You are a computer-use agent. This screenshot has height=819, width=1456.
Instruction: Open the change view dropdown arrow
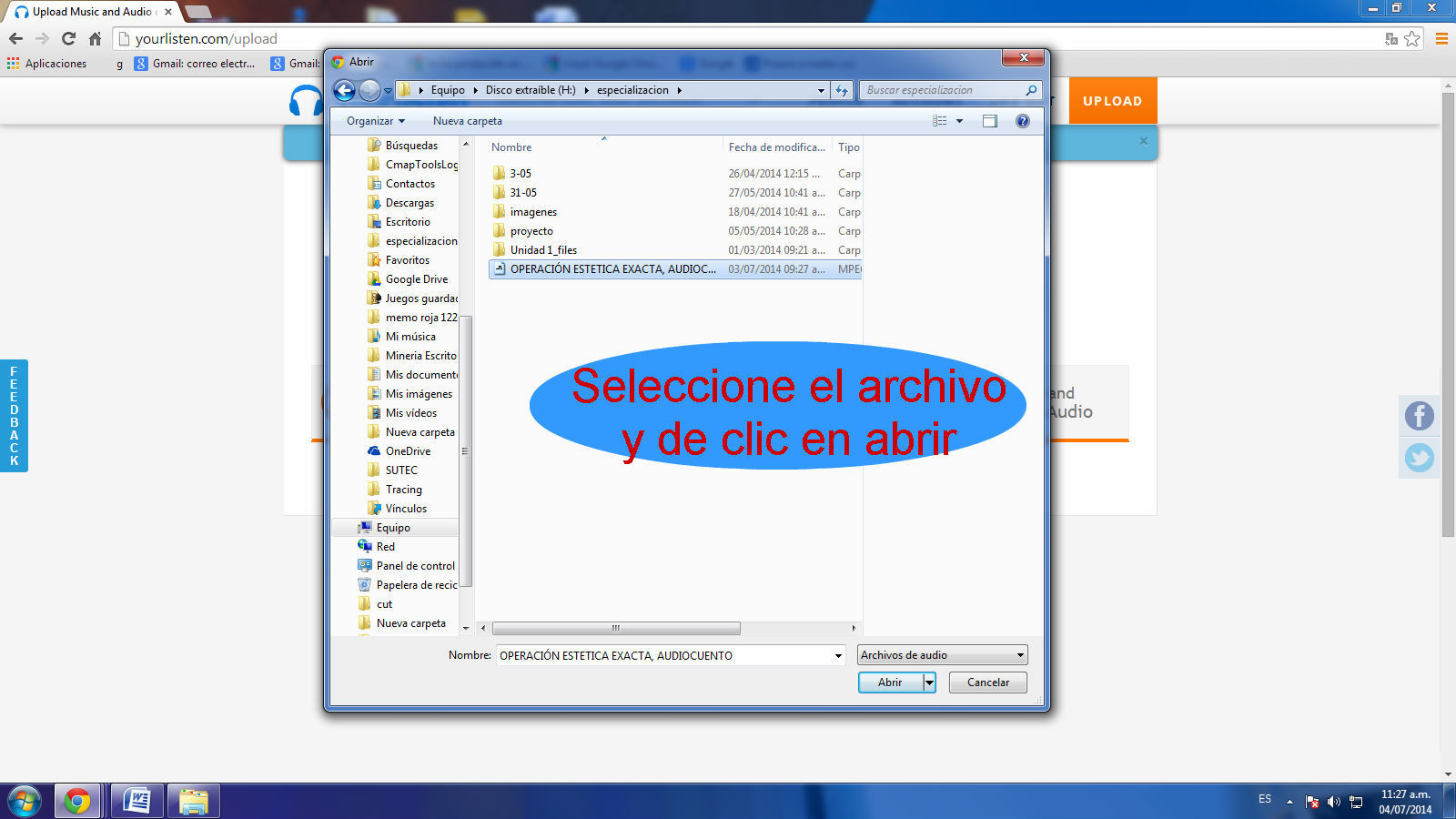coord(959,121)
